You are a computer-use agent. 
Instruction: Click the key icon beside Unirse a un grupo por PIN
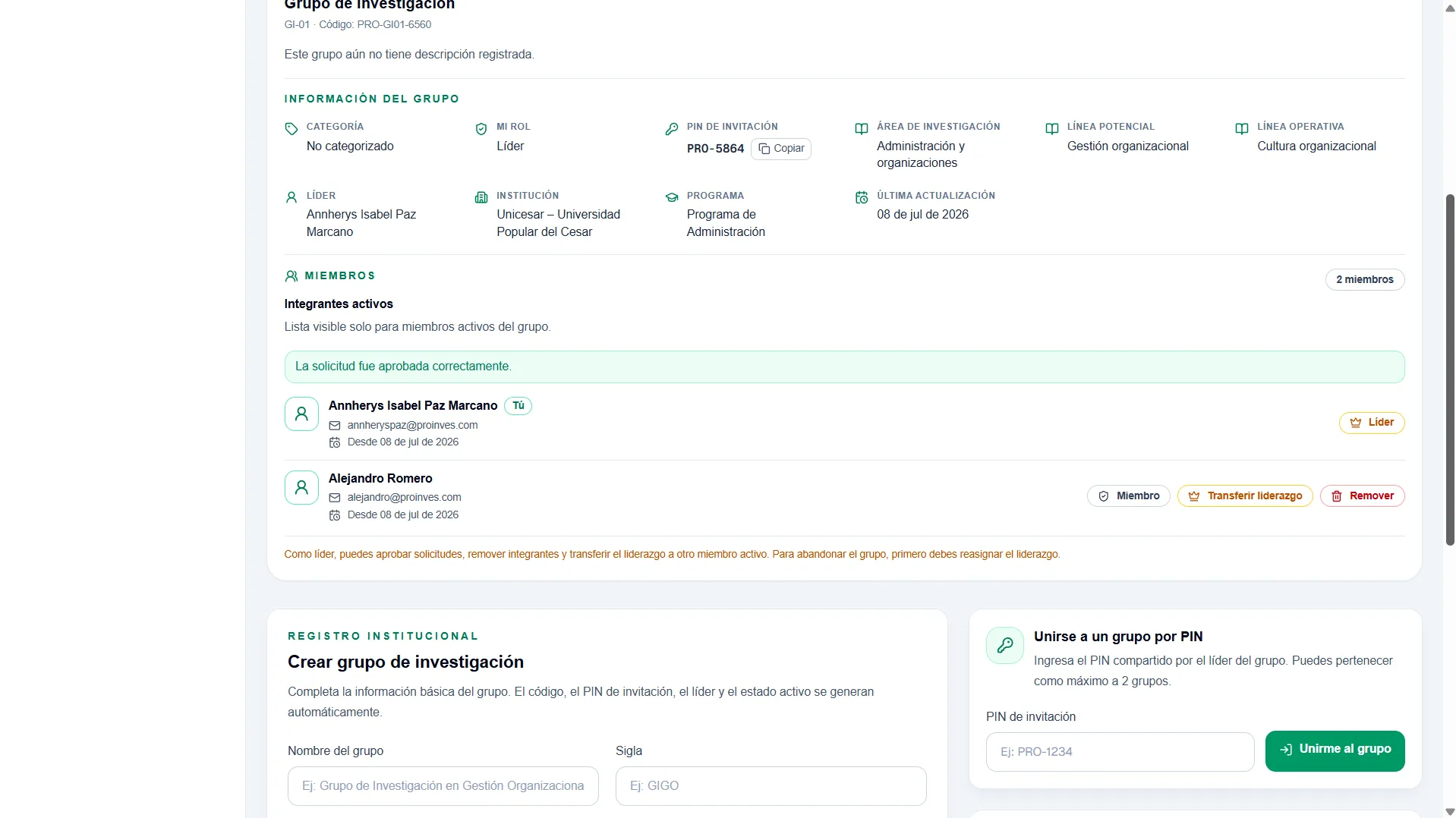(x=1005, y=646)
